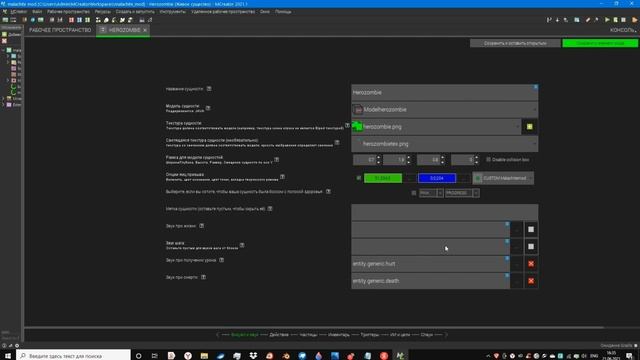Open Windows Start menu

pos(8,356)
